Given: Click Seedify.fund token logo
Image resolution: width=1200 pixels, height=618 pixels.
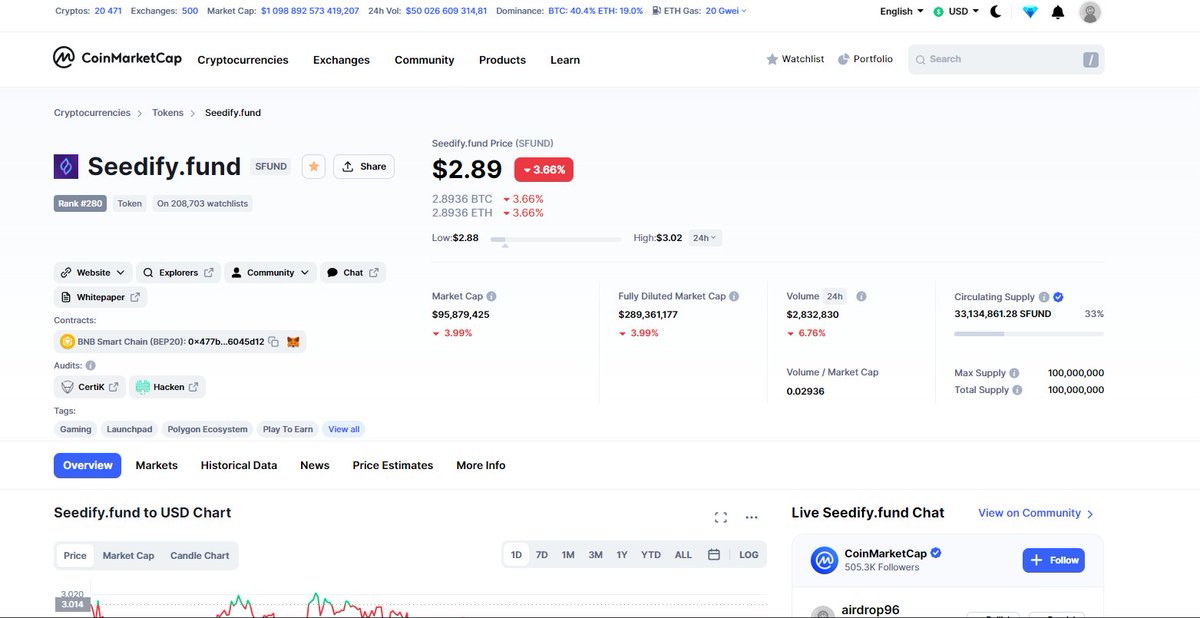Looking at the screenshot, I should pyautogui.click(x=66, y=167).
